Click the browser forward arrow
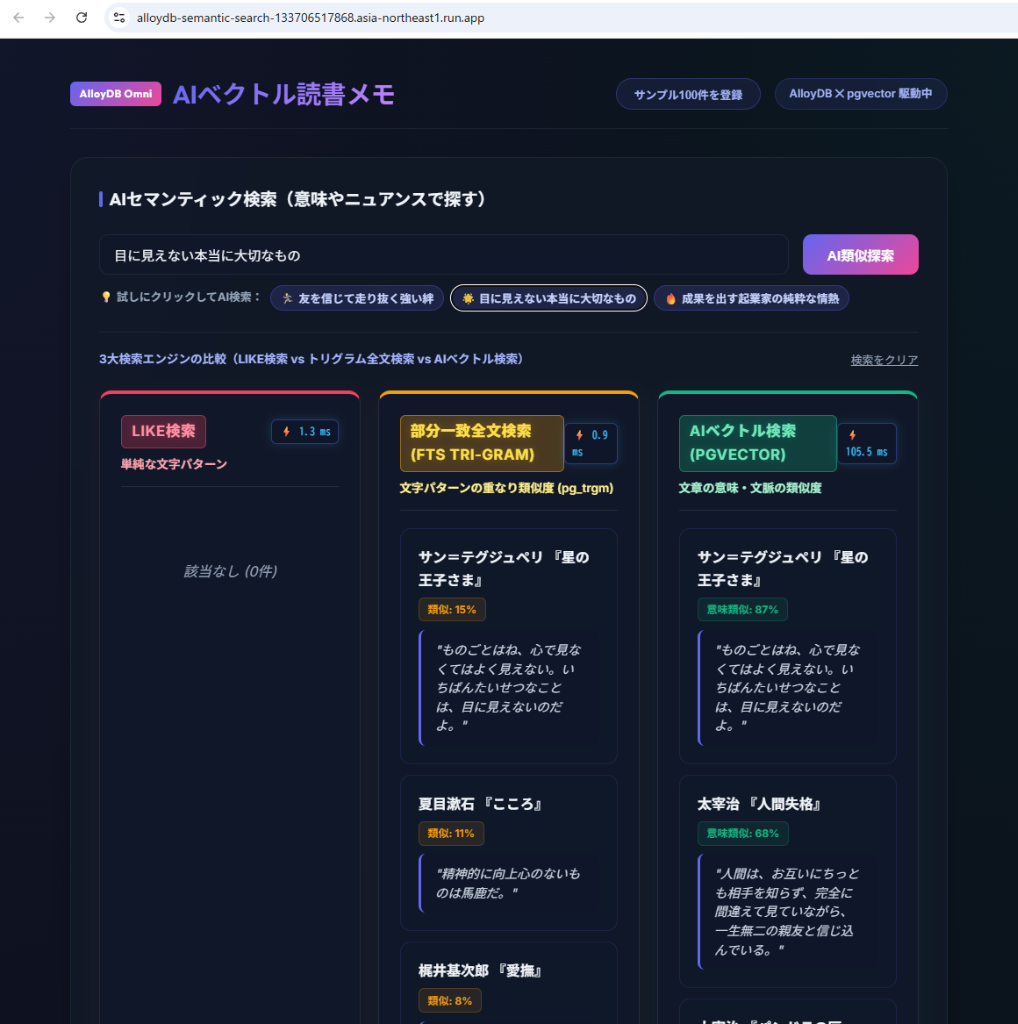Screen dimensions: 1018x1024 point(50,18)
